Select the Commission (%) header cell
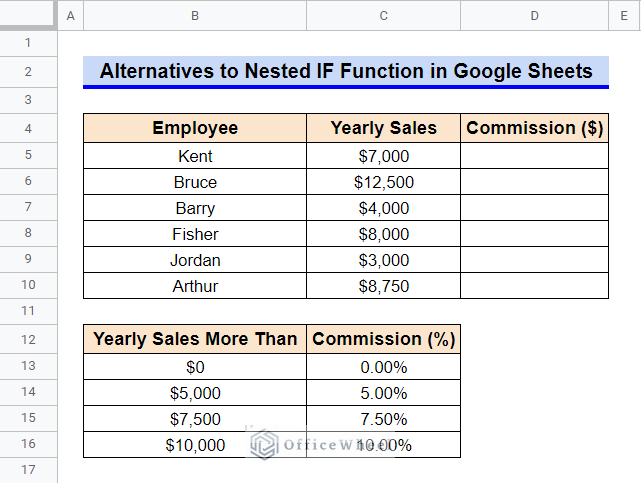 click(x=383, y=339)
